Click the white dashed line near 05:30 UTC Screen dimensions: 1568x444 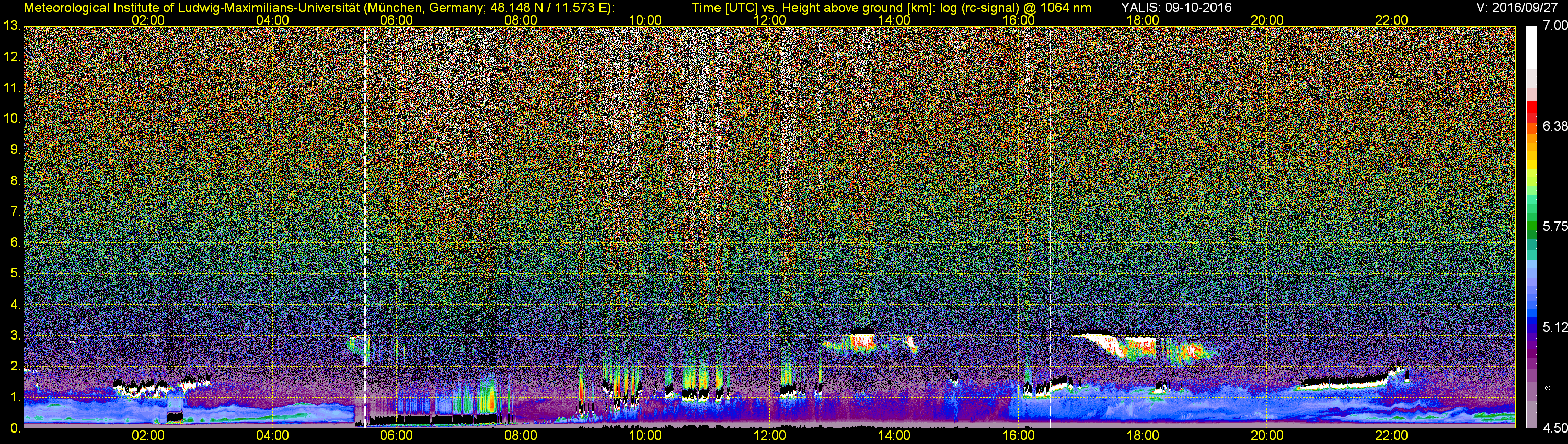click(365, 227)
